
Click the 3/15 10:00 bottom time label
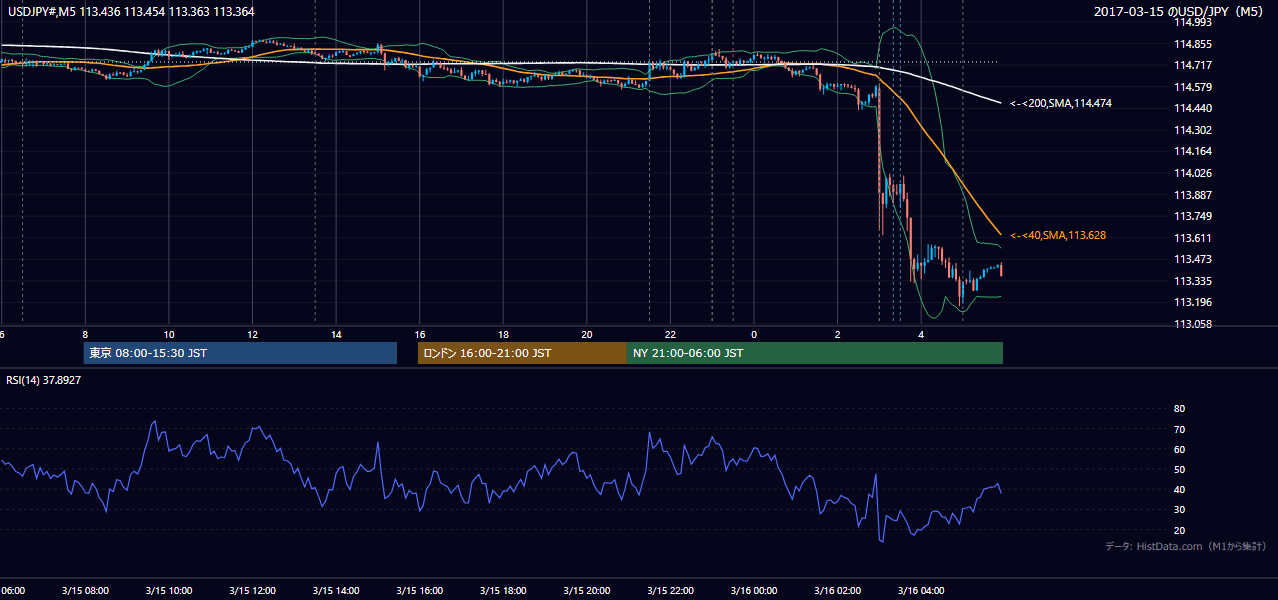169,591
